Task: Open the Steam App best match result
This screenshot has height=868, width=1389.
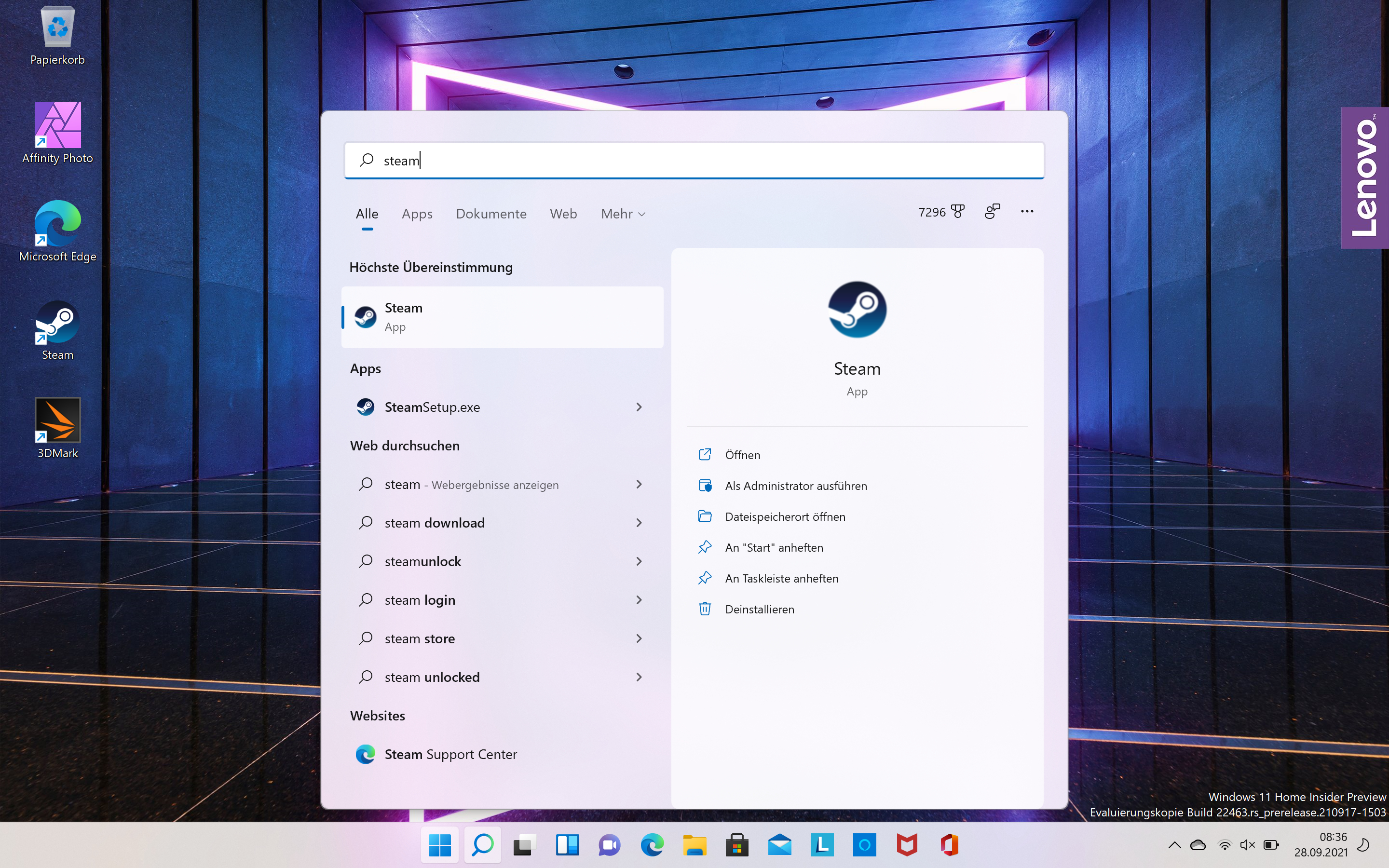Action: point(503,317)
